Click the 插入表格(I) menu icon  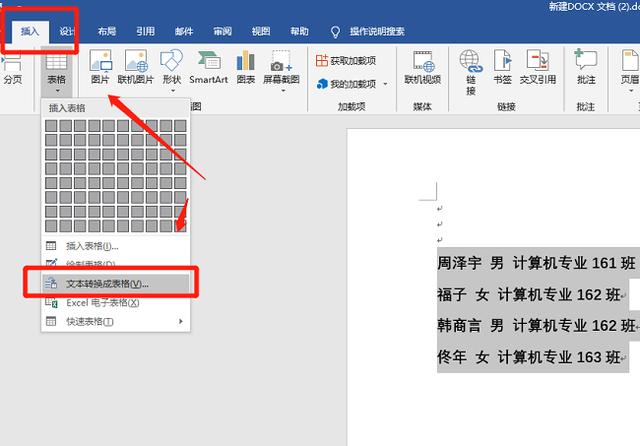(x=51, y=246)
